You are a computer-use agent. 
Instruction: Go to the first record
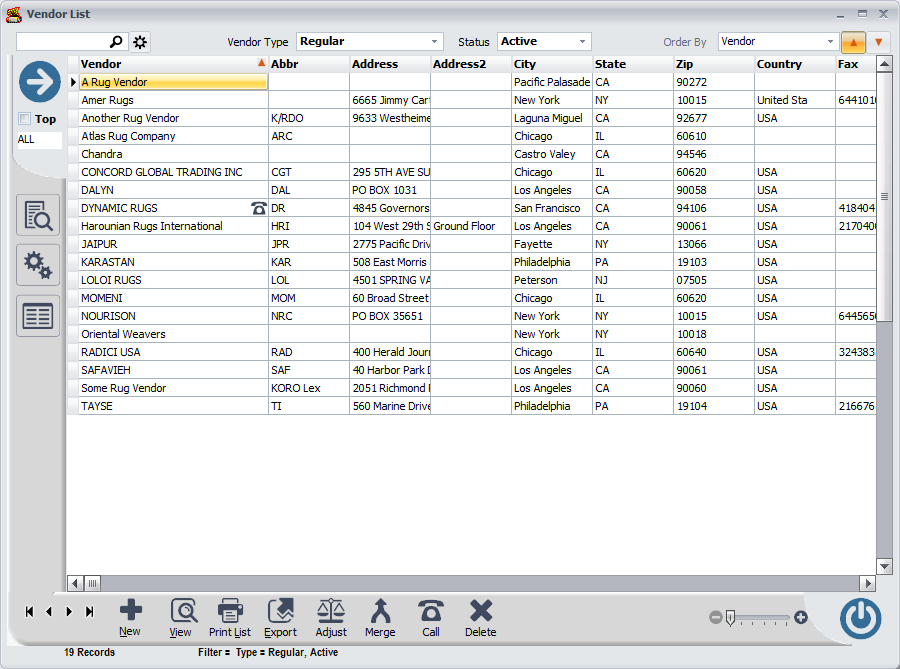(x=29, y=612)
